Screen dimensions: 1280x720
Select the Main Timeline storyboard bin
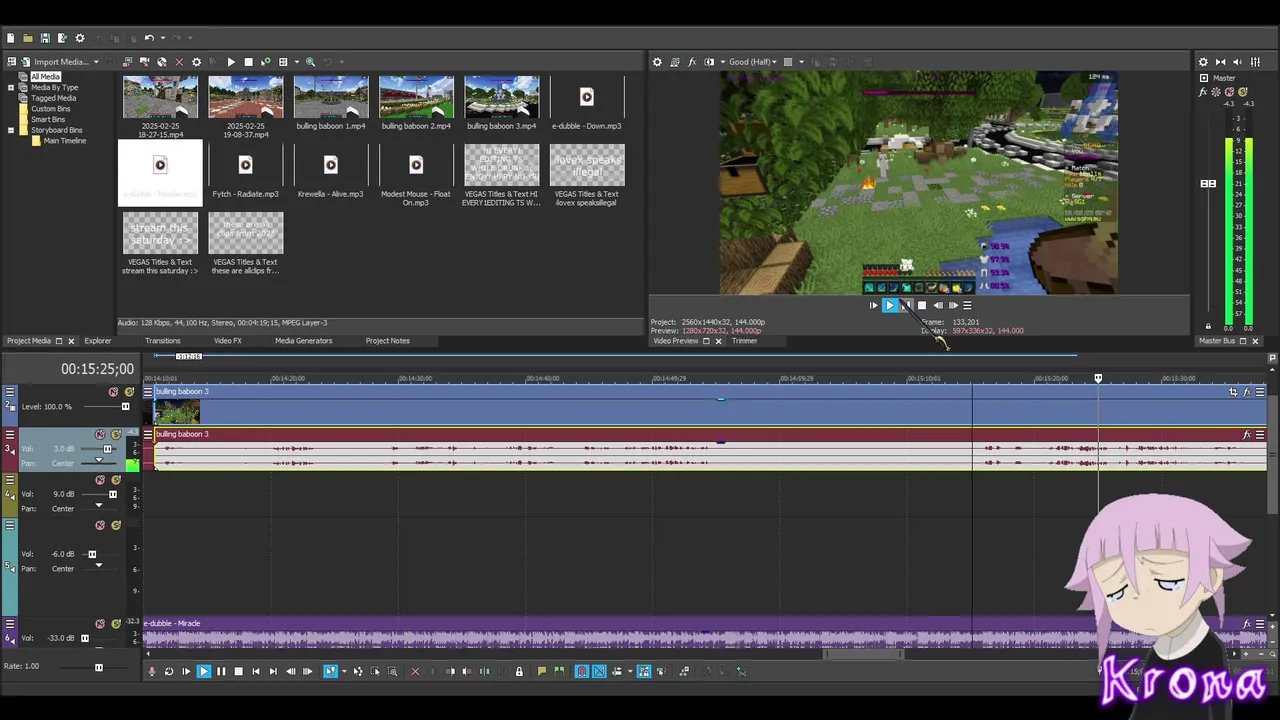(x=65, y=141)
